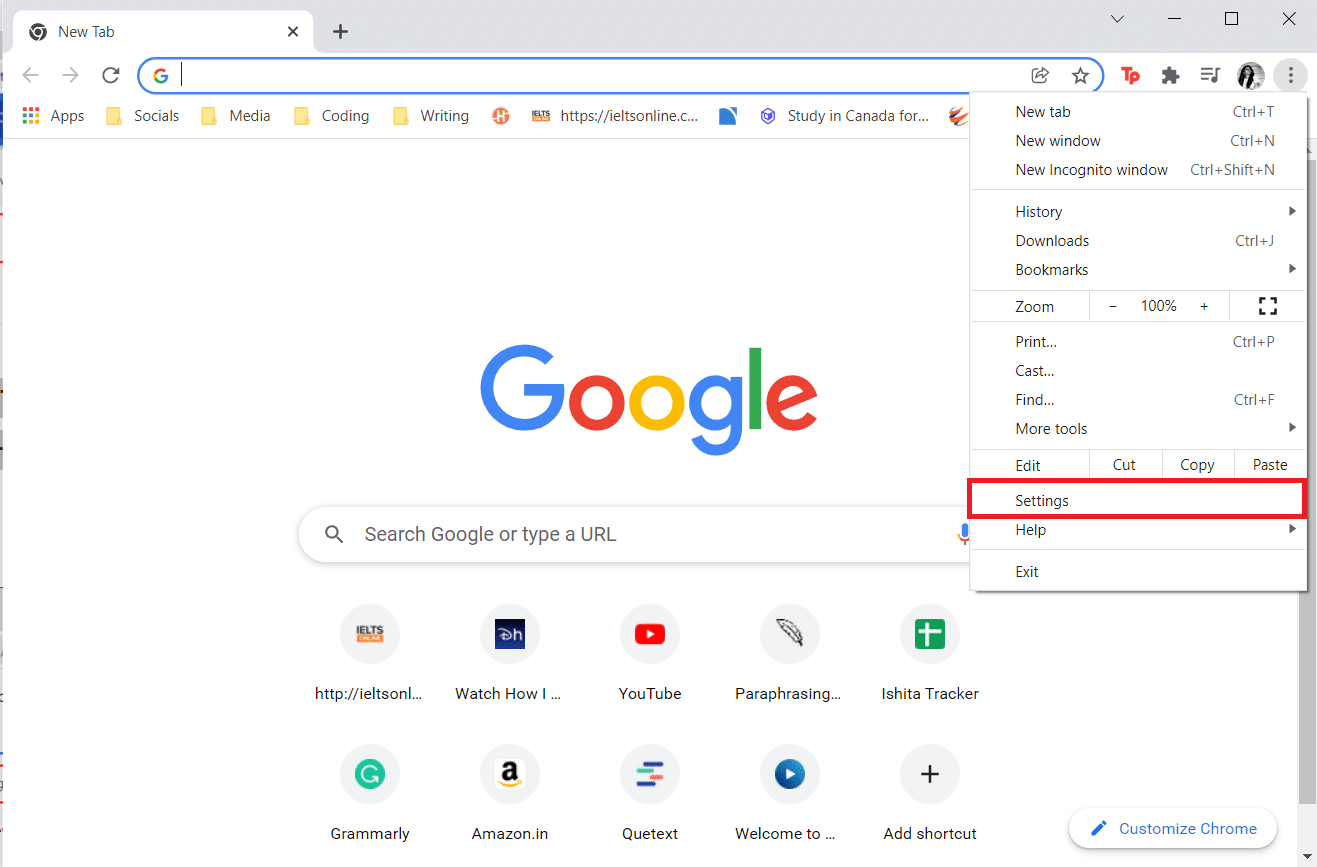Open the Paraphrasing... shortcut tile

pyautogui.click(x=789, y=653)
